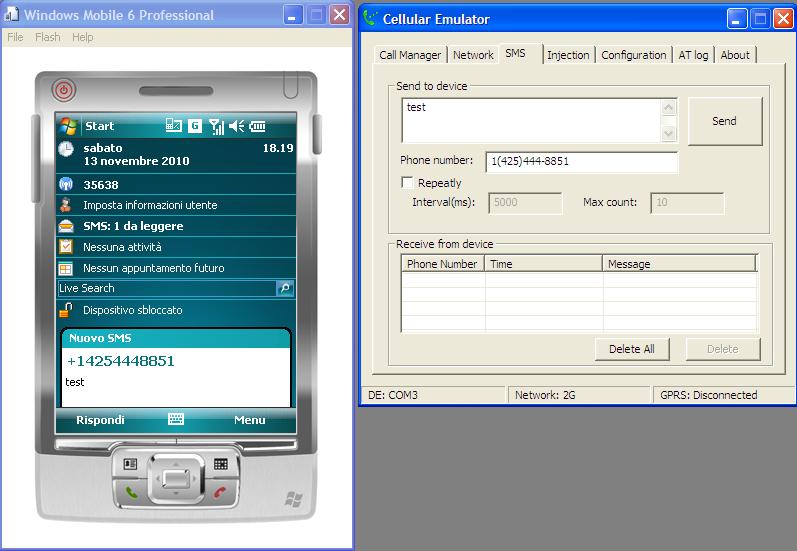
Task: Click the wireless icon next to 35638
Action: 66,184
